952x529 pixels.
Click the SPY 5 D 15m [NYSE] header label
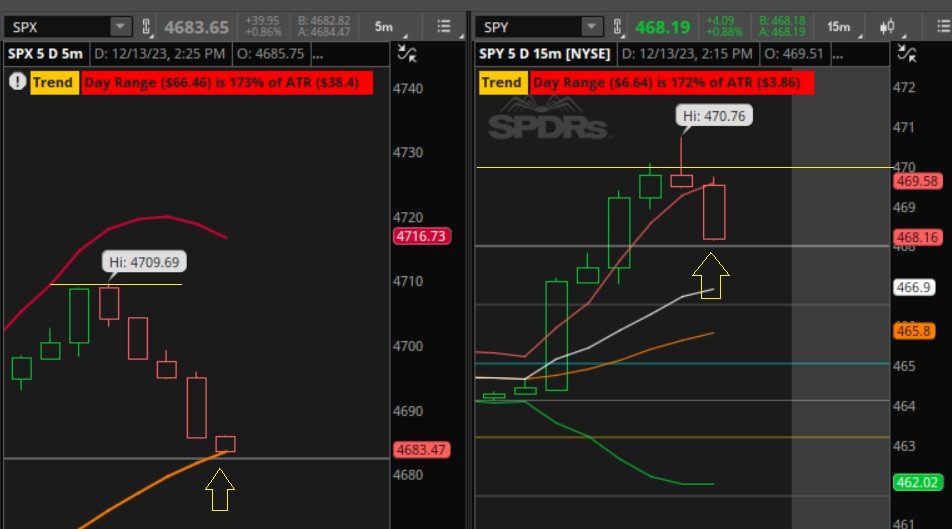coord(544,53)
